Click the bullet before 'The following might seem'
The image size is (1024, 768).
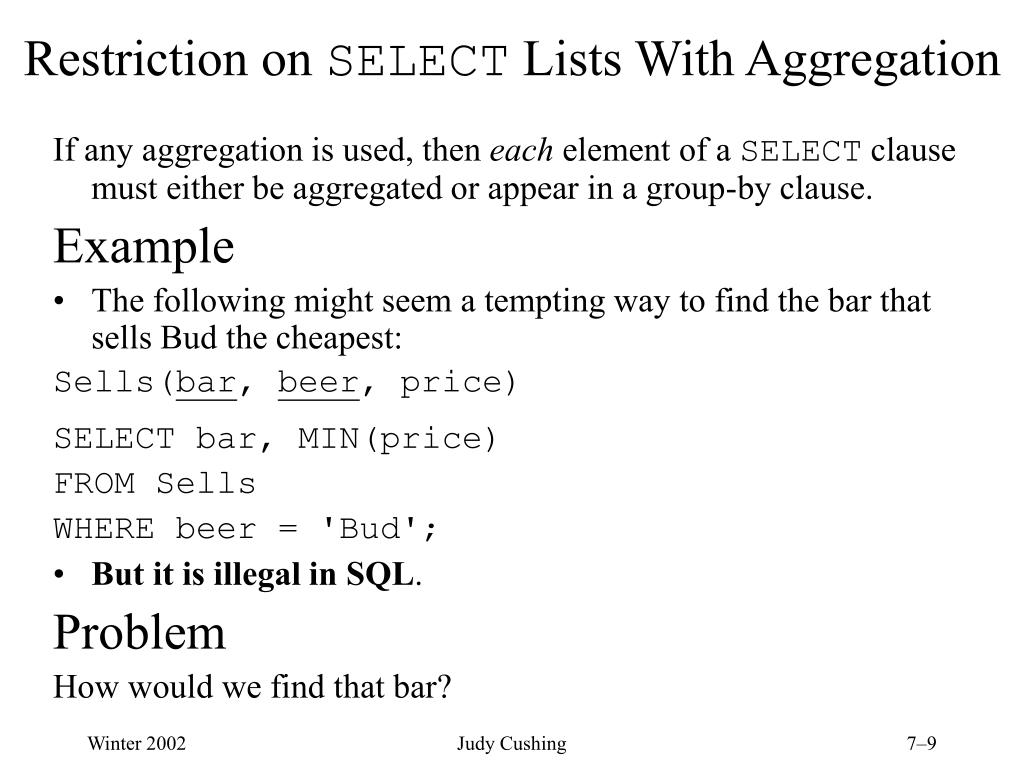59,302
